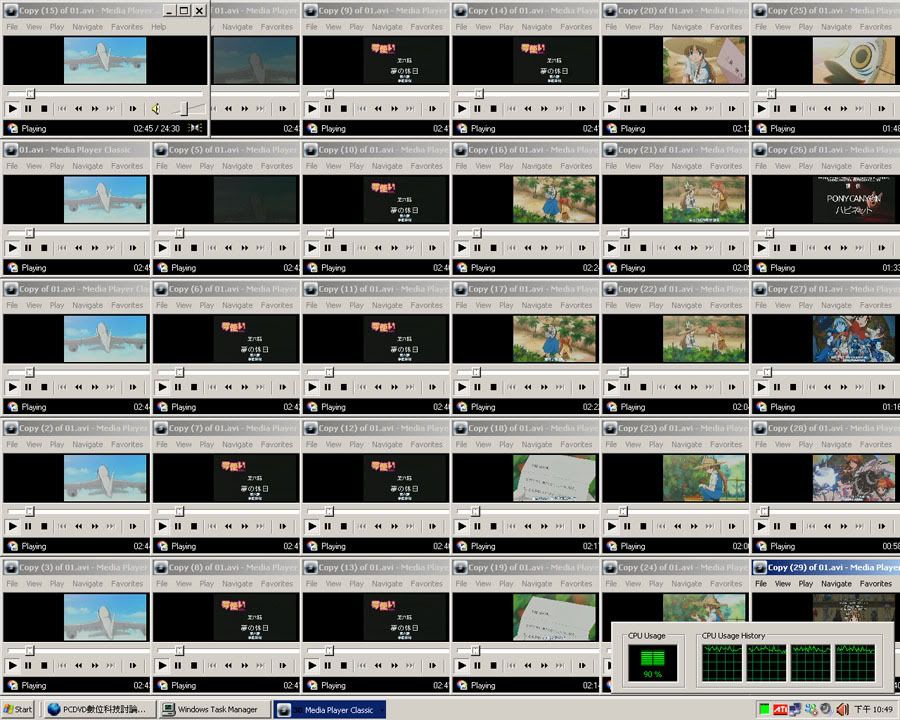Click PONY CANYON video frame in Copy (26)
Screen dimensions: 900x720
pos(854,199)
